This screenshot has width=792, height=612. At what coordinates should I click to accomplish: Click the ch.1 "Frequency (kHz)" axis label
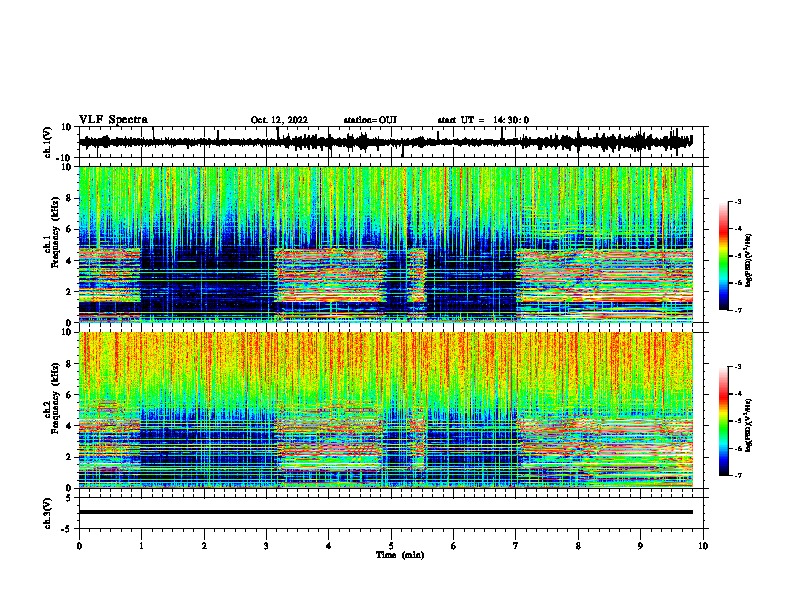click(55, 232)
